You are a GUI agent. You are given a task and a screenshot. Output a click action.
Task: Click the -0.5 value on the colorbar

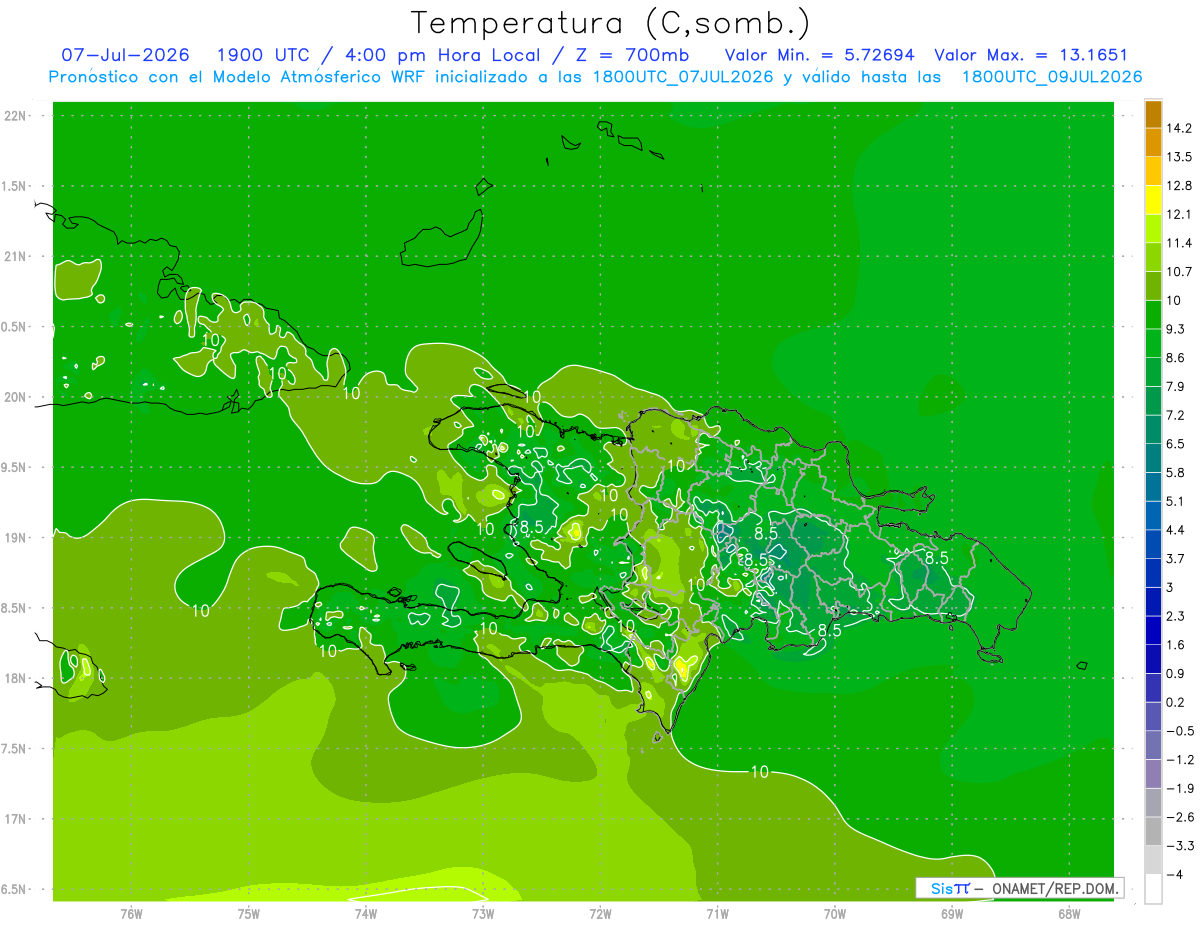pyautogui.click(x=1179, y=731)
